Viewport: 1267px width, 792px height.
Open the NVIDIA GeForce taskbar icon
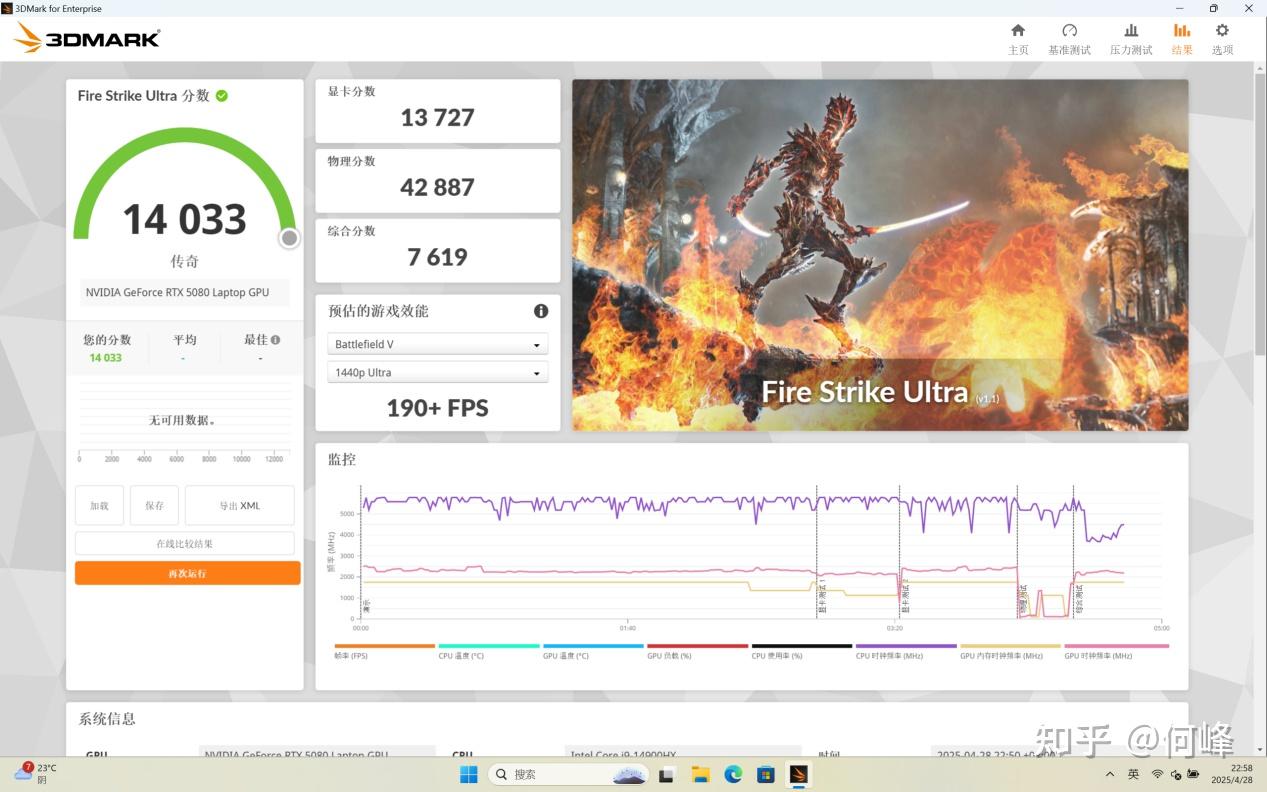(797, 773)
